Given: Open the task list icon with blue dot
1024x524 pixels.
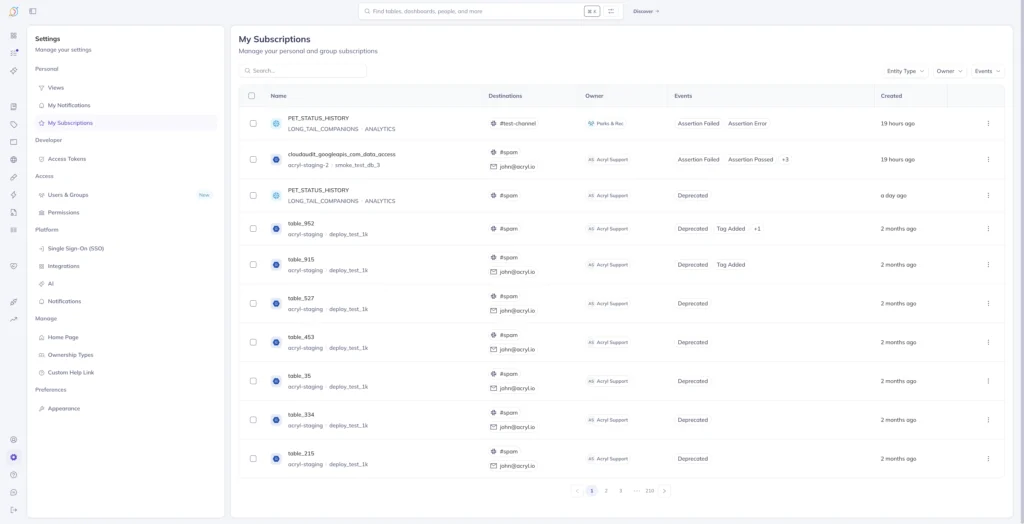Looking at the screenshot, I should point(14,53).
